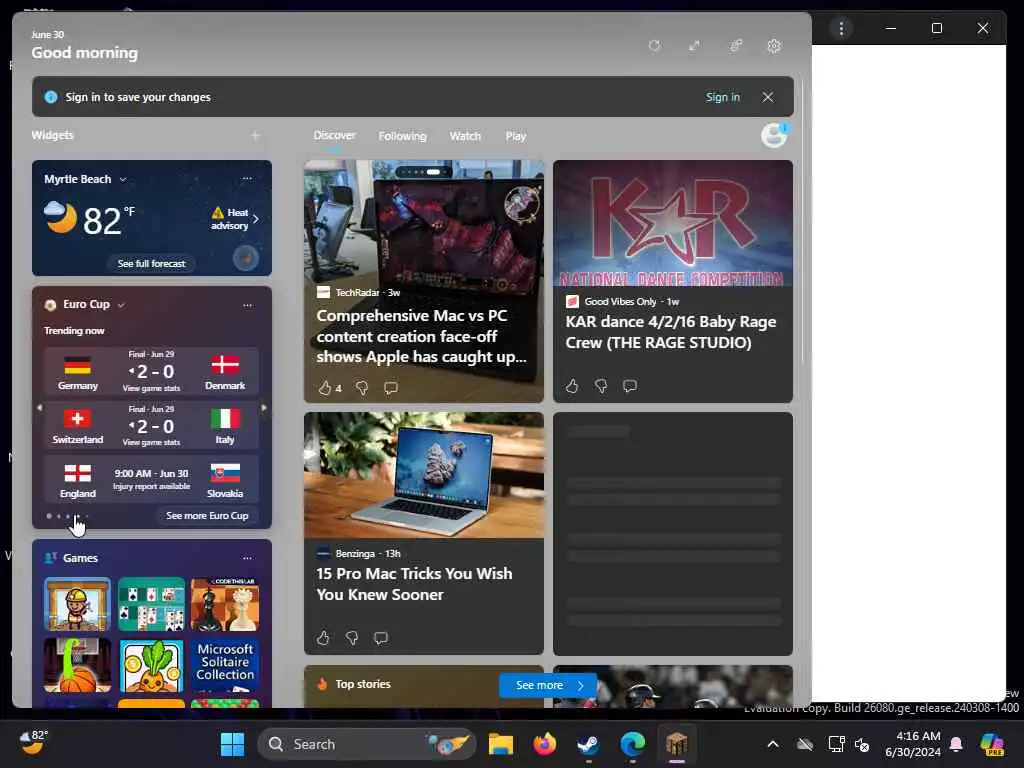This screenshot has width=1024, height=768.
Task: Click the Sign in link
Action: pyautogui.click(x=722, y=97)
